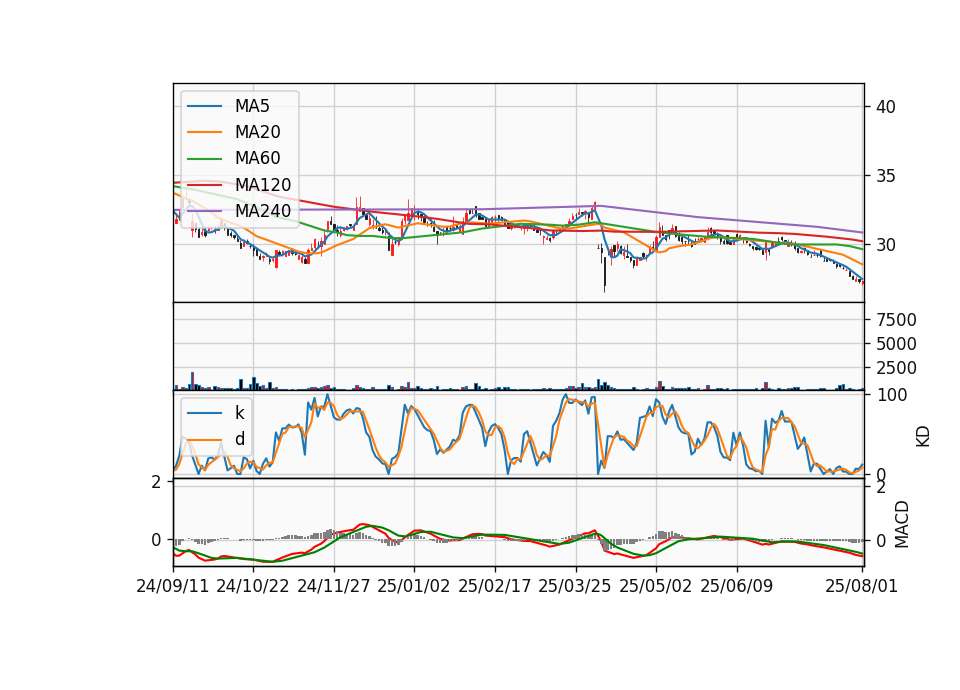Image resolution: width=960 pixels, height=690 pixels.
Task: Click the 24/11/27 date axis label
Action: [x=334, y=586]
